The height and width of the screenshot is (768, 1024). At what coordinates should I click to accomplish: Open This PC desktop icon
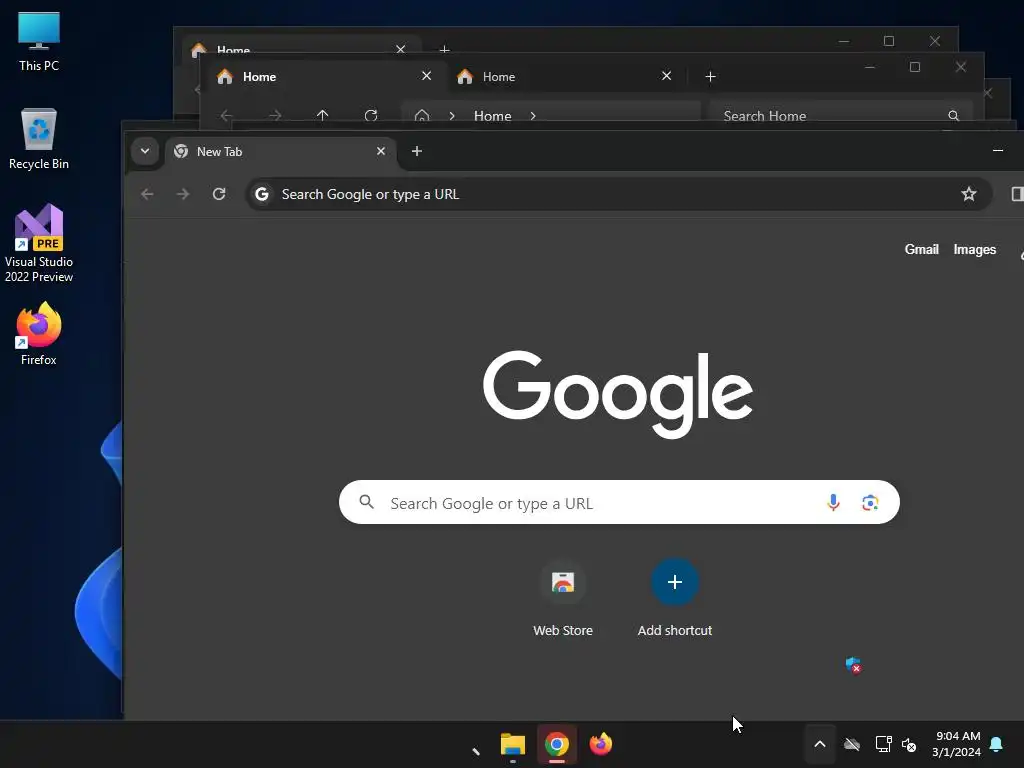point(39,41)
